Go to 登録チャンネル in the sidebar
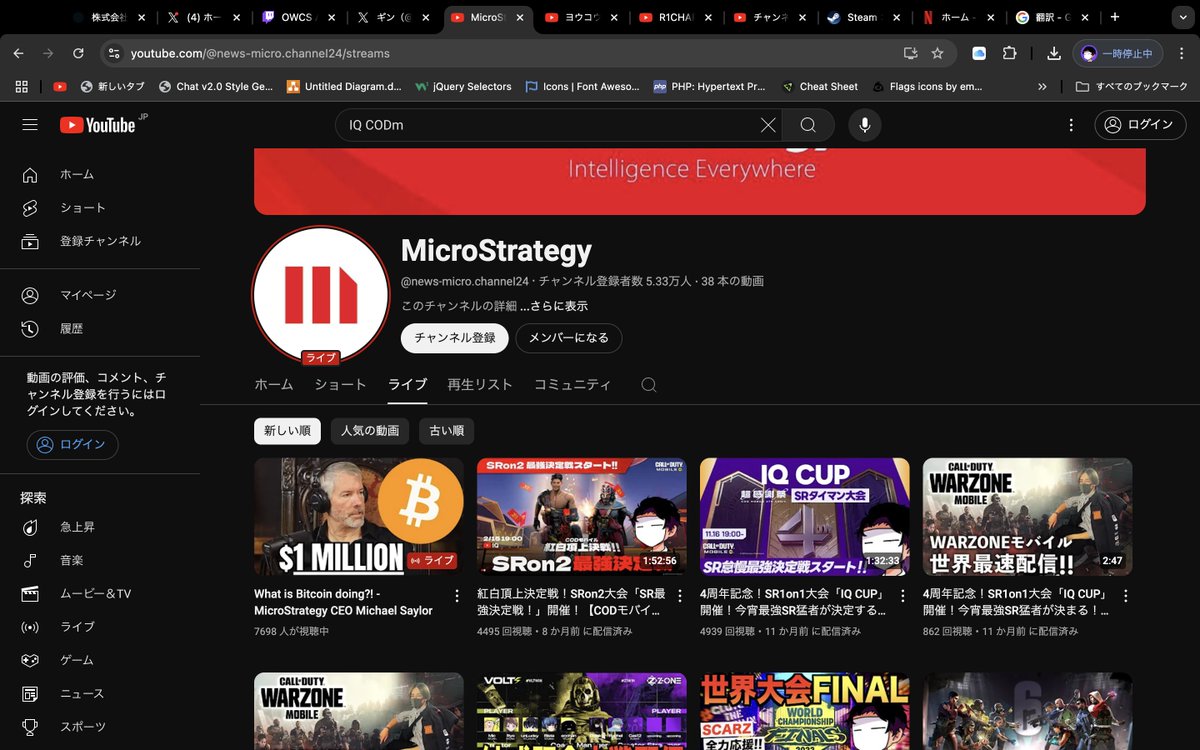1200x750 pixels. coord(100,241)
